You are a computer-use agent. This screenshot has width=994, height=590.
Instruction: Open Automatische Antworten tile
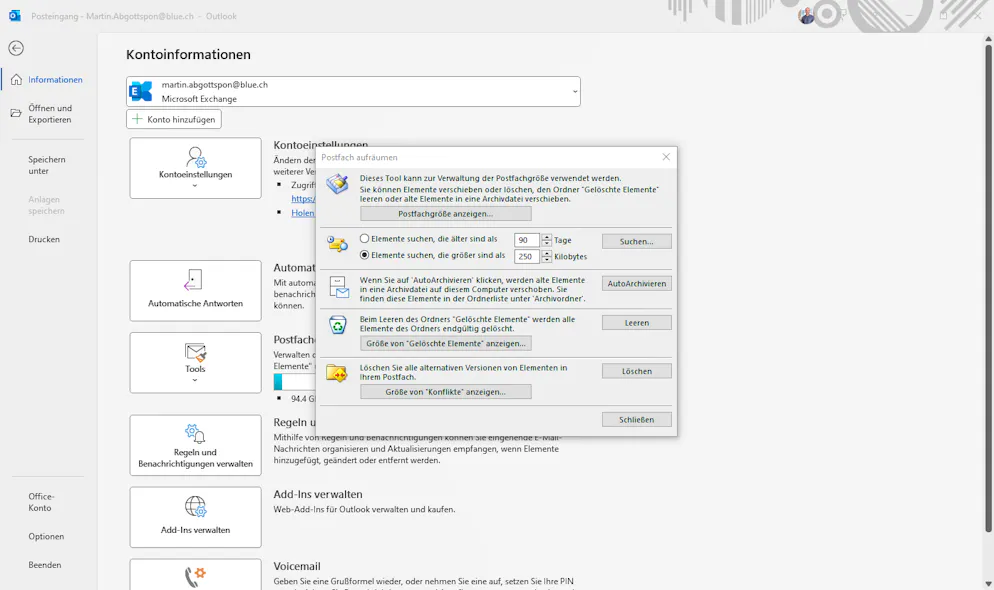195,290
